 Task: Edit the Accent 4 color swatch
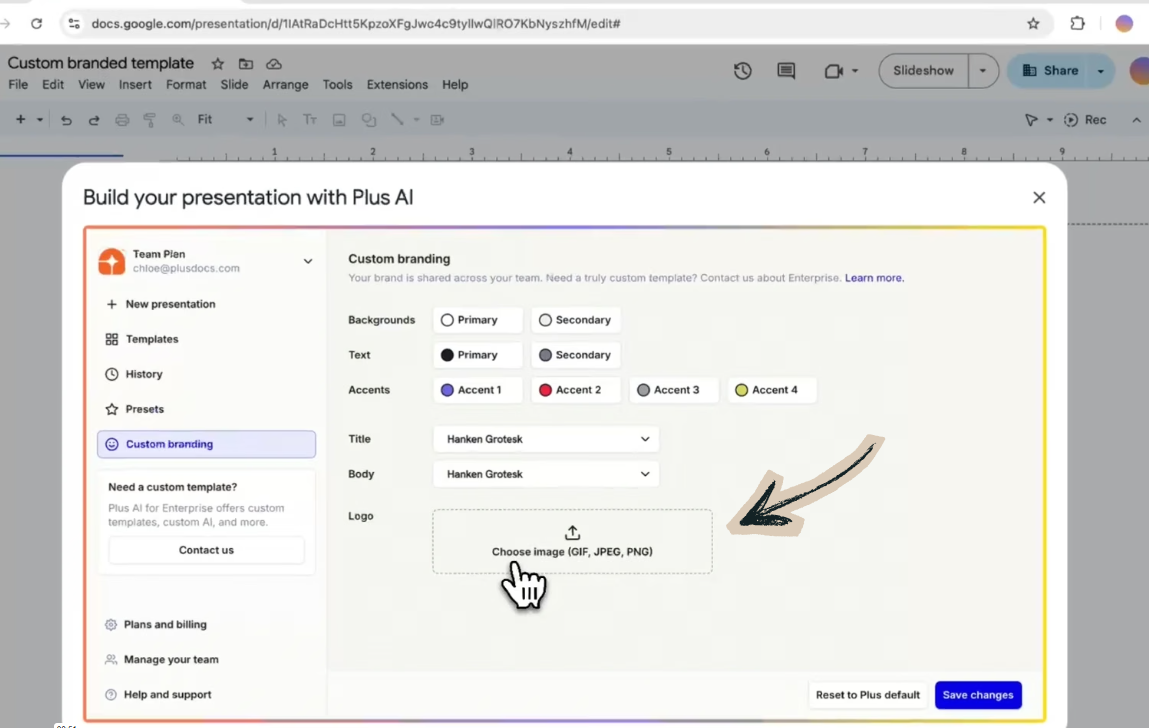coord(772,390)
